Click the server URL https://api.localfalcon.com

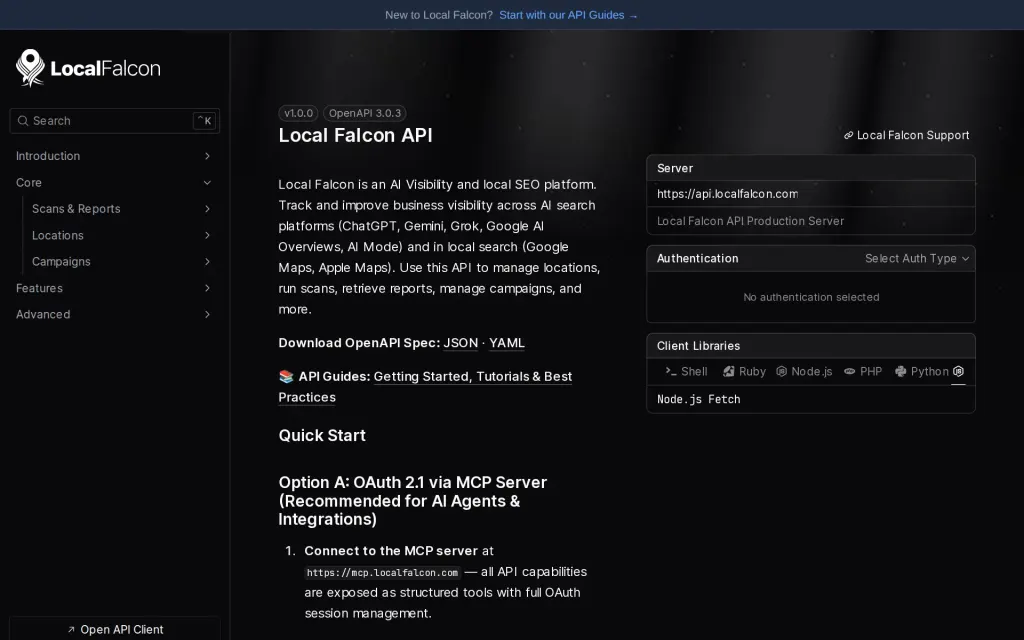(727, 194)
